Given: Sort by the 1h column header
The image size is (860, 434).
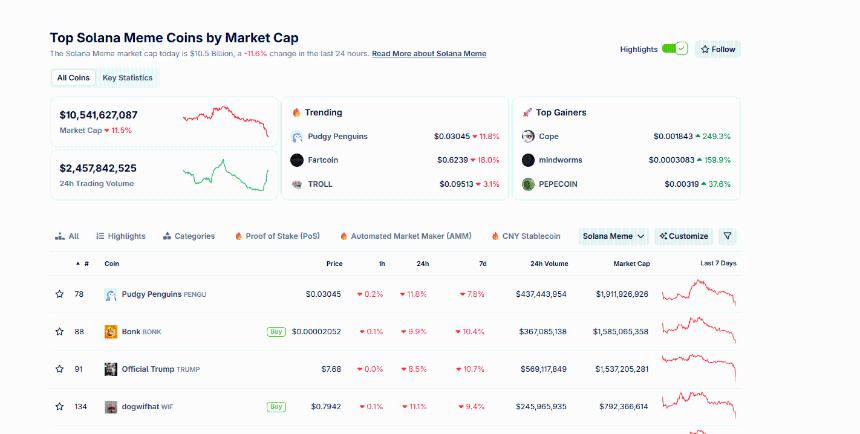Looking at the screenshot, I should [382, 264].
